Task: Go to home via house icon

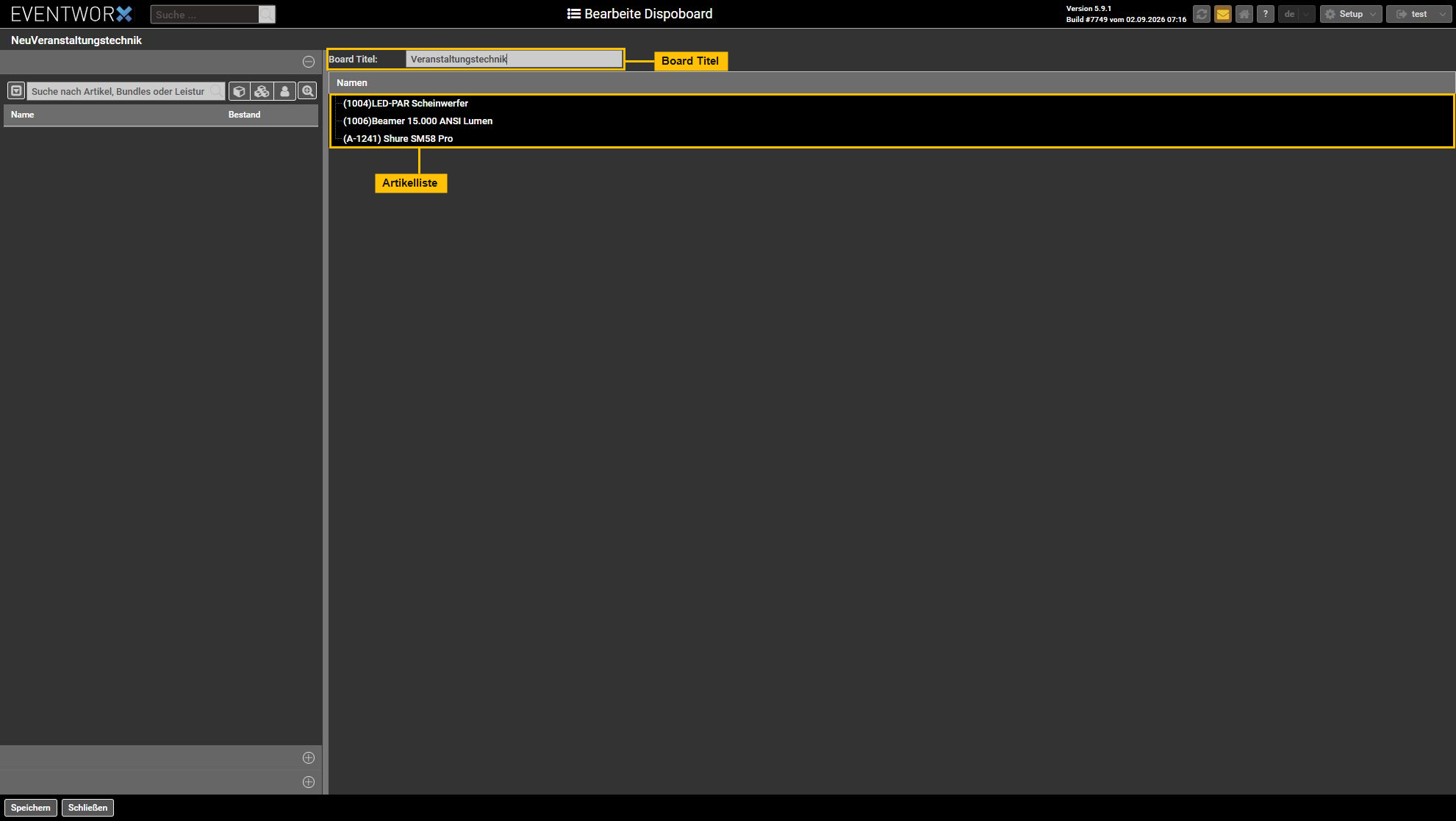Action: click(x=1244, y=14)
